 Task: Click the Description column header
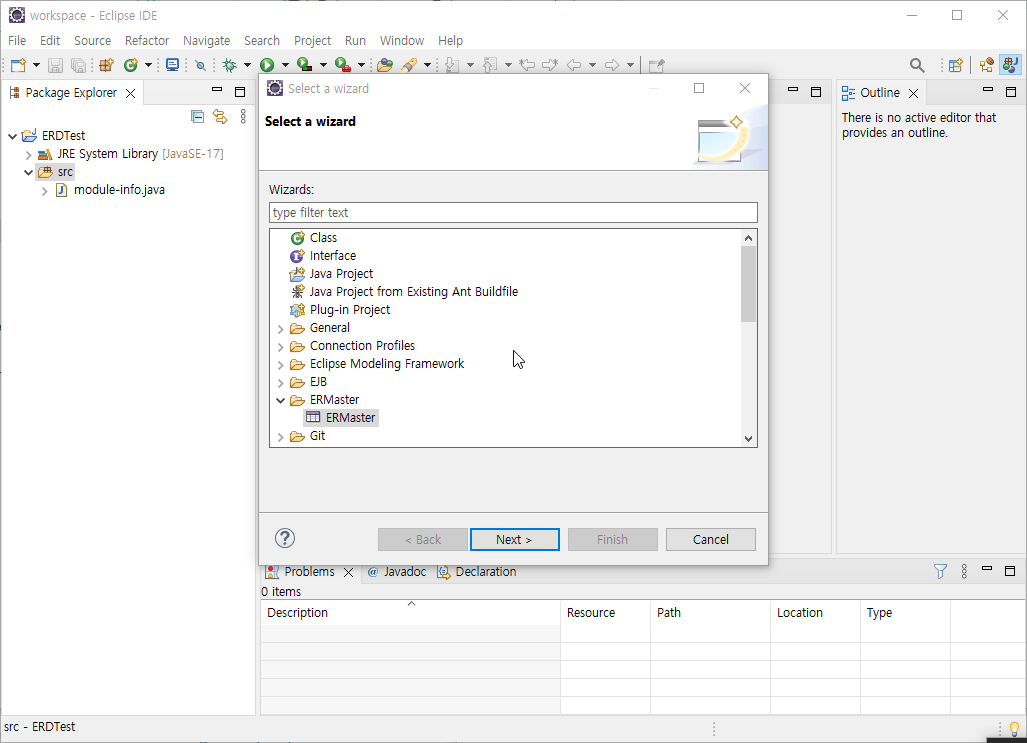point(410,613)
